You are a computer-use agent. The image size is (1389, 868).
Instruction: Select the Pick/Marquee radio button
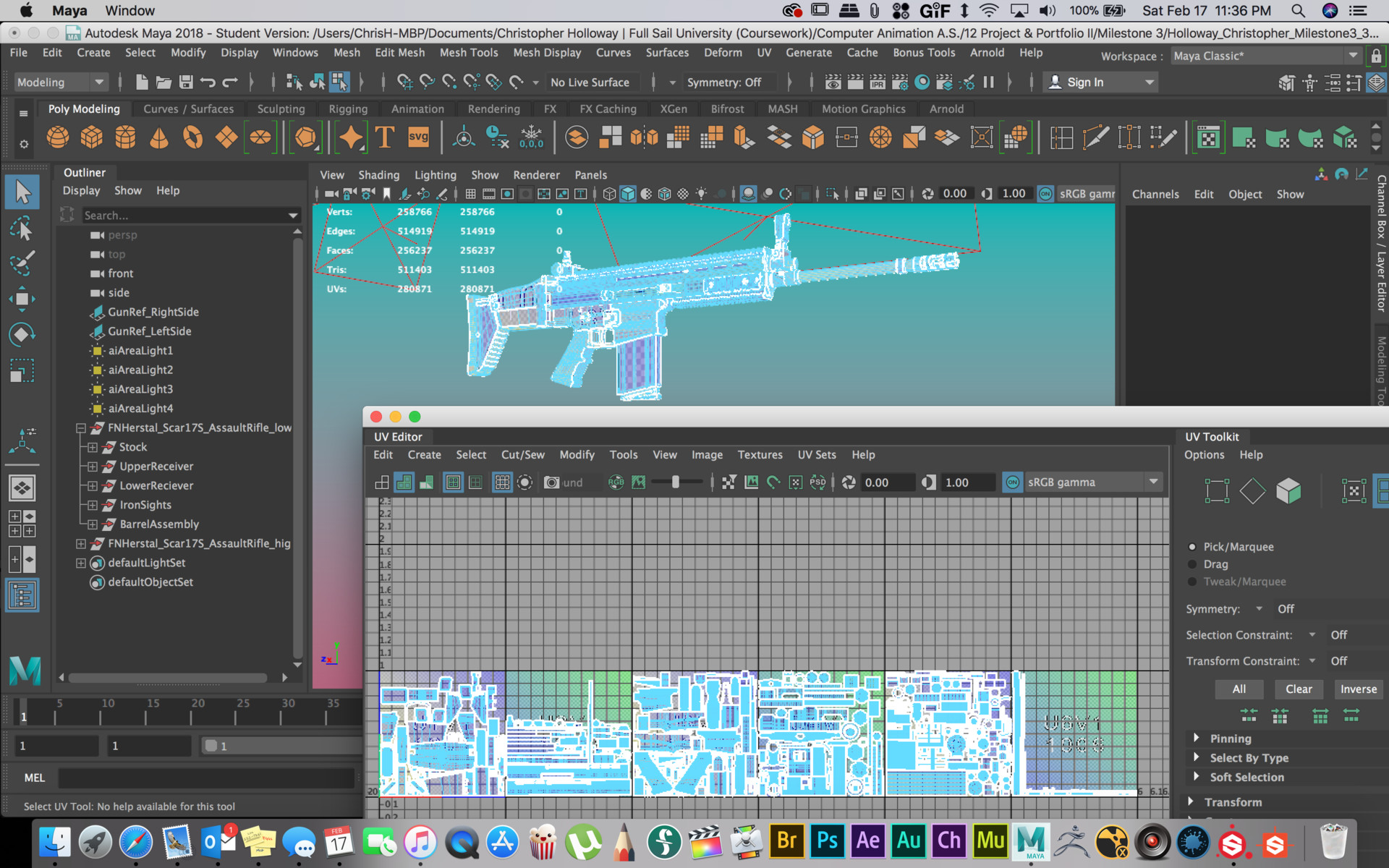coord(1194,547)
